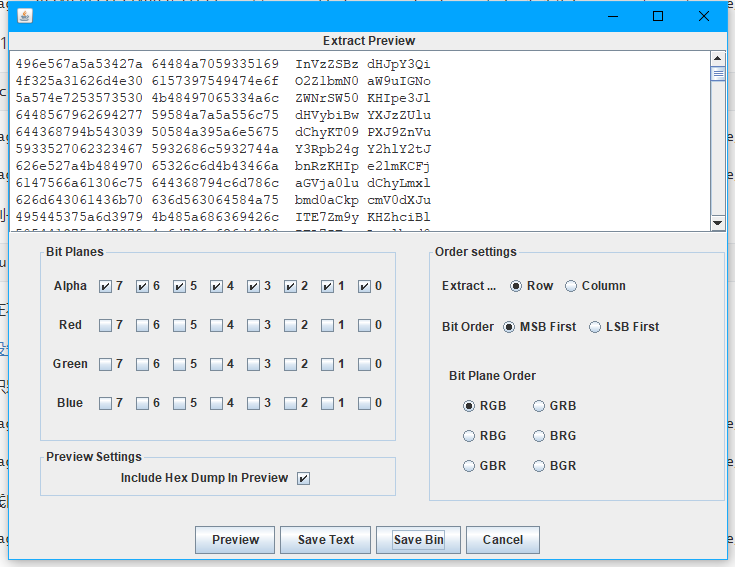Screen dimensions: 735x567
Task: Choose MSB First bit order
Action: click(x=509, y=327)
